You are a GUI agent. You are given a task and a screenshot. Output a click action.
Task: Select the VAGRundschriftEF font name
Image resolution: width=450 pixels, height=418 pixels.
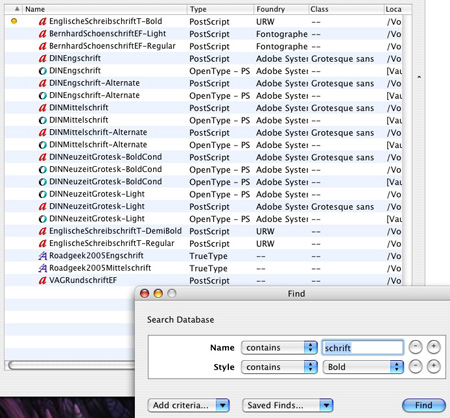point(83,280)
